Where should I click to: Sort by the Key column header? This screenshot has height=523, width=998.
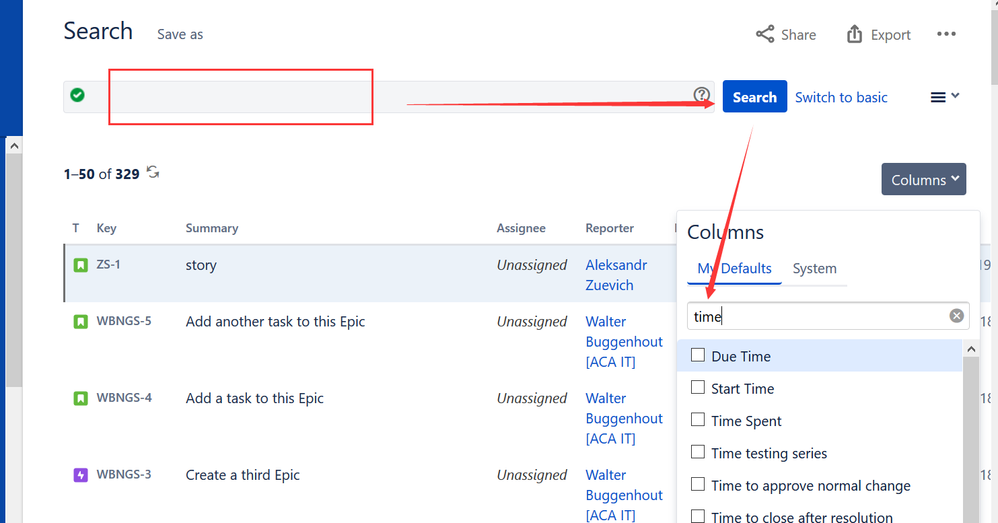106,228
